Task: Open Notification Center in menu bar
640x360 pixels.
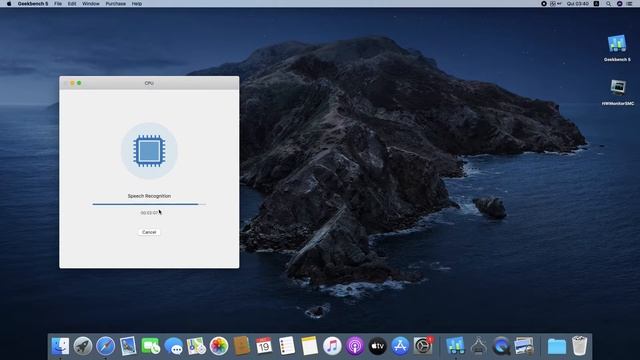Action: click(629, 4)
